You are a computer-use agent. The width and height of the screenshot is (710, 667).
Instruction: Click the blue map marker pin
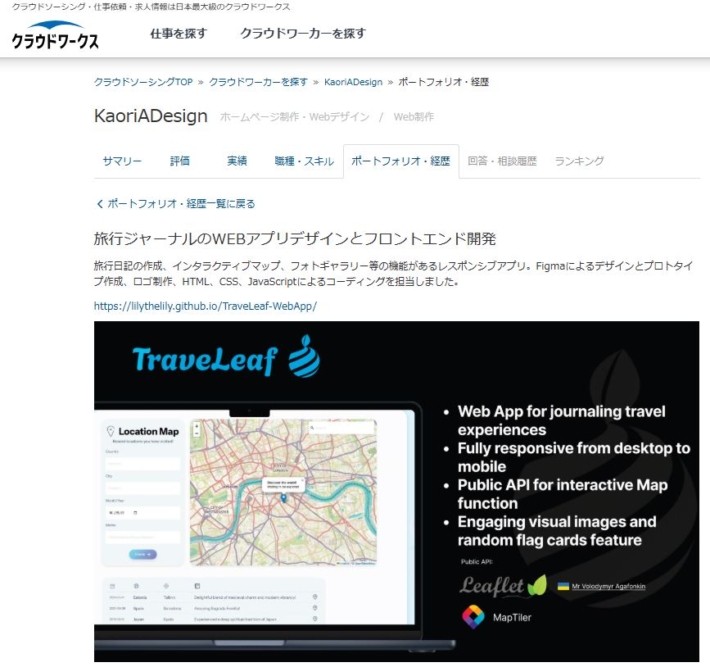coord(283,498)
